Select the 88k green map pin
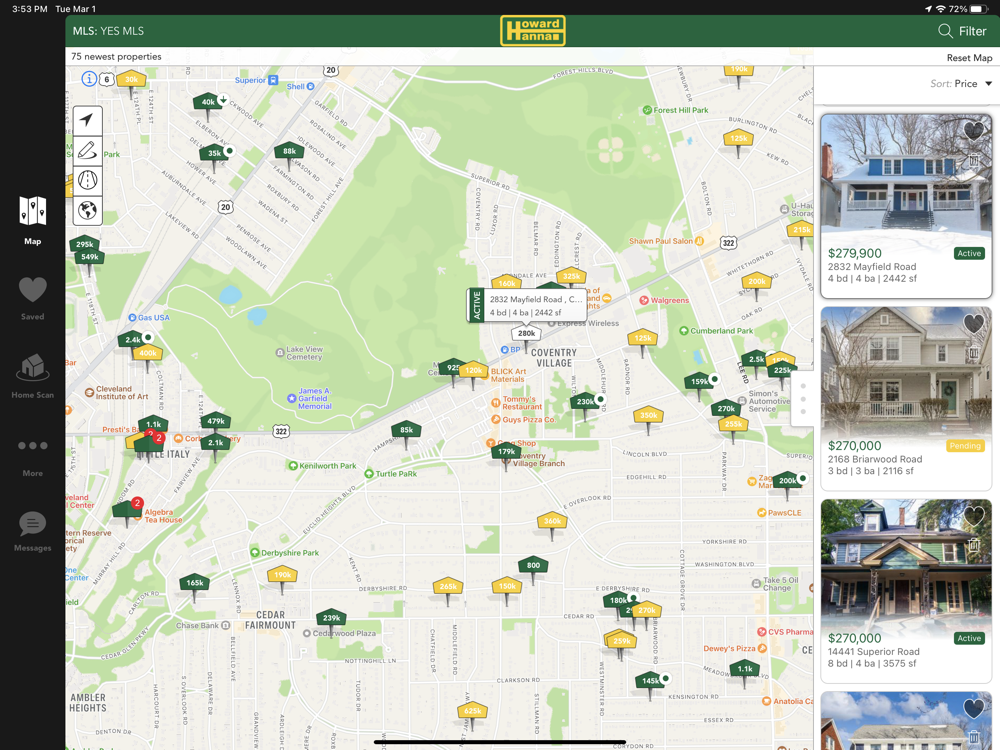 click(x=289, y=152)
